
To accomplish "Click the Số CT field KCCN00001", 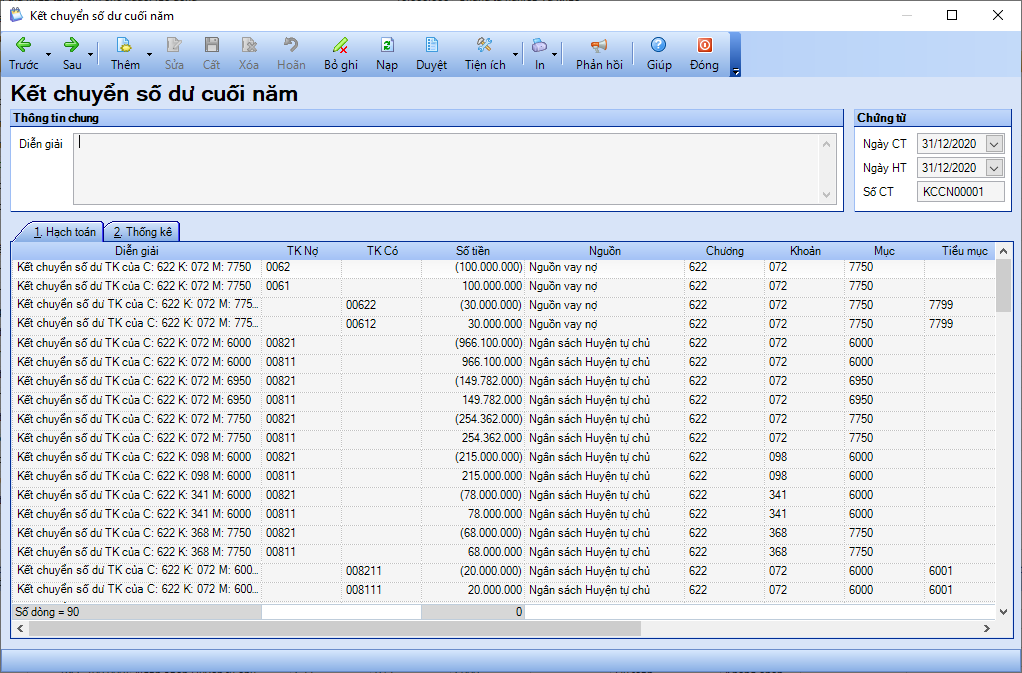I will pyautogui.click(x=959, y=192).
